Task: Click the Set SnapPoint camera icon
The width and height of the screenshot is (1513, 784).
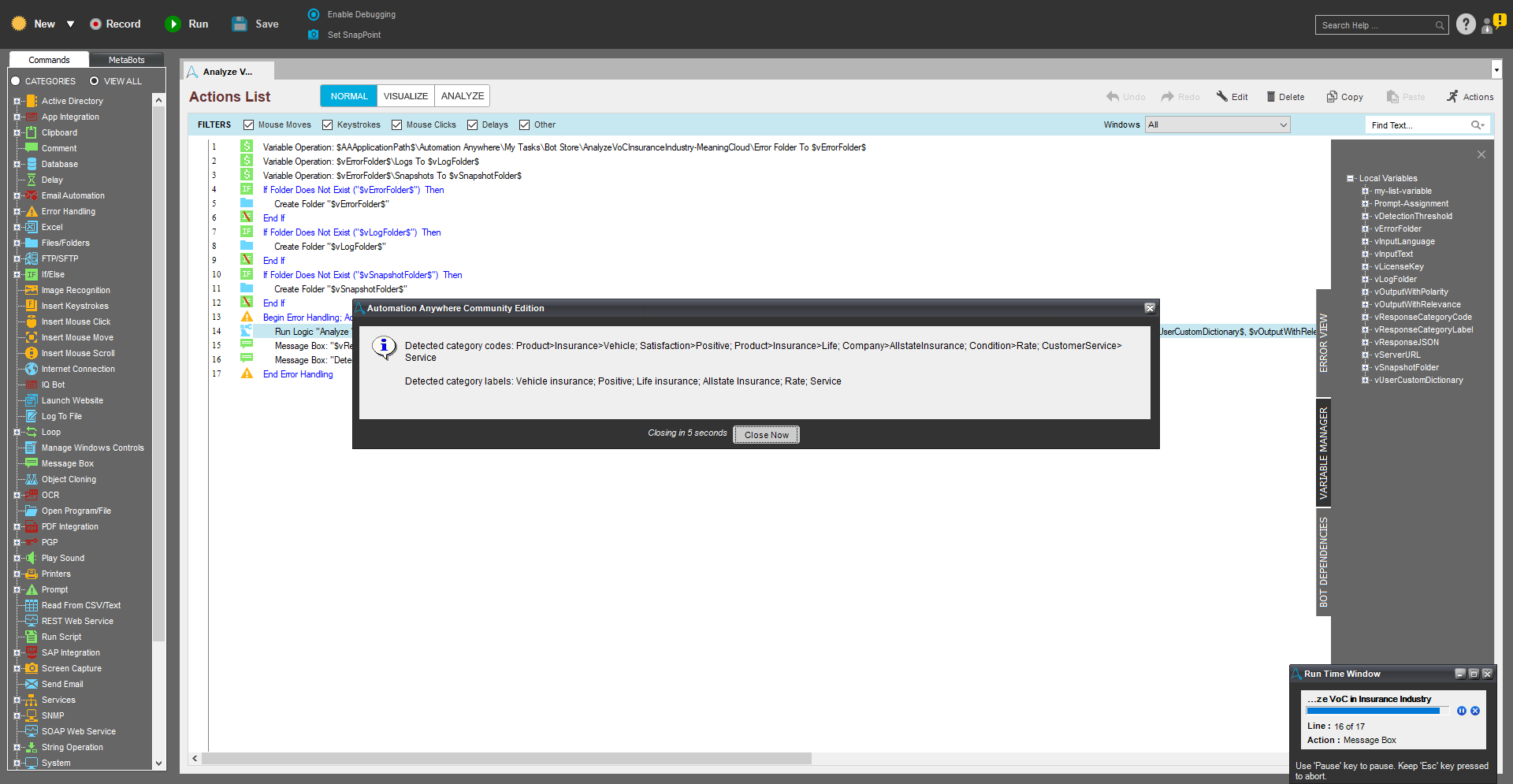Action: point(314,35)
